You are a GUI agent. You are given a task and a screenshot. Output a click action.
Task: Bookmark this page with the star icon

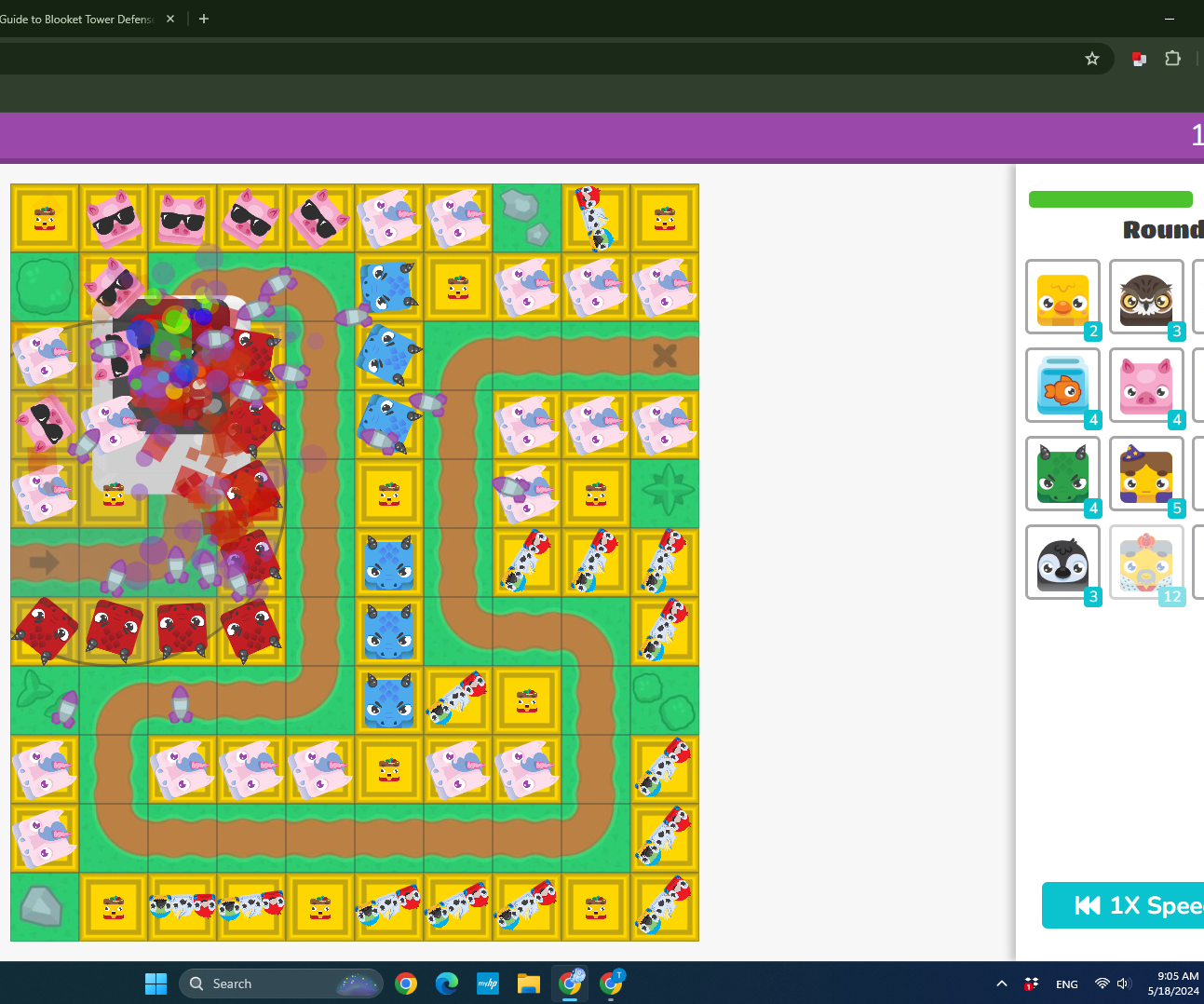(1091, 58)
